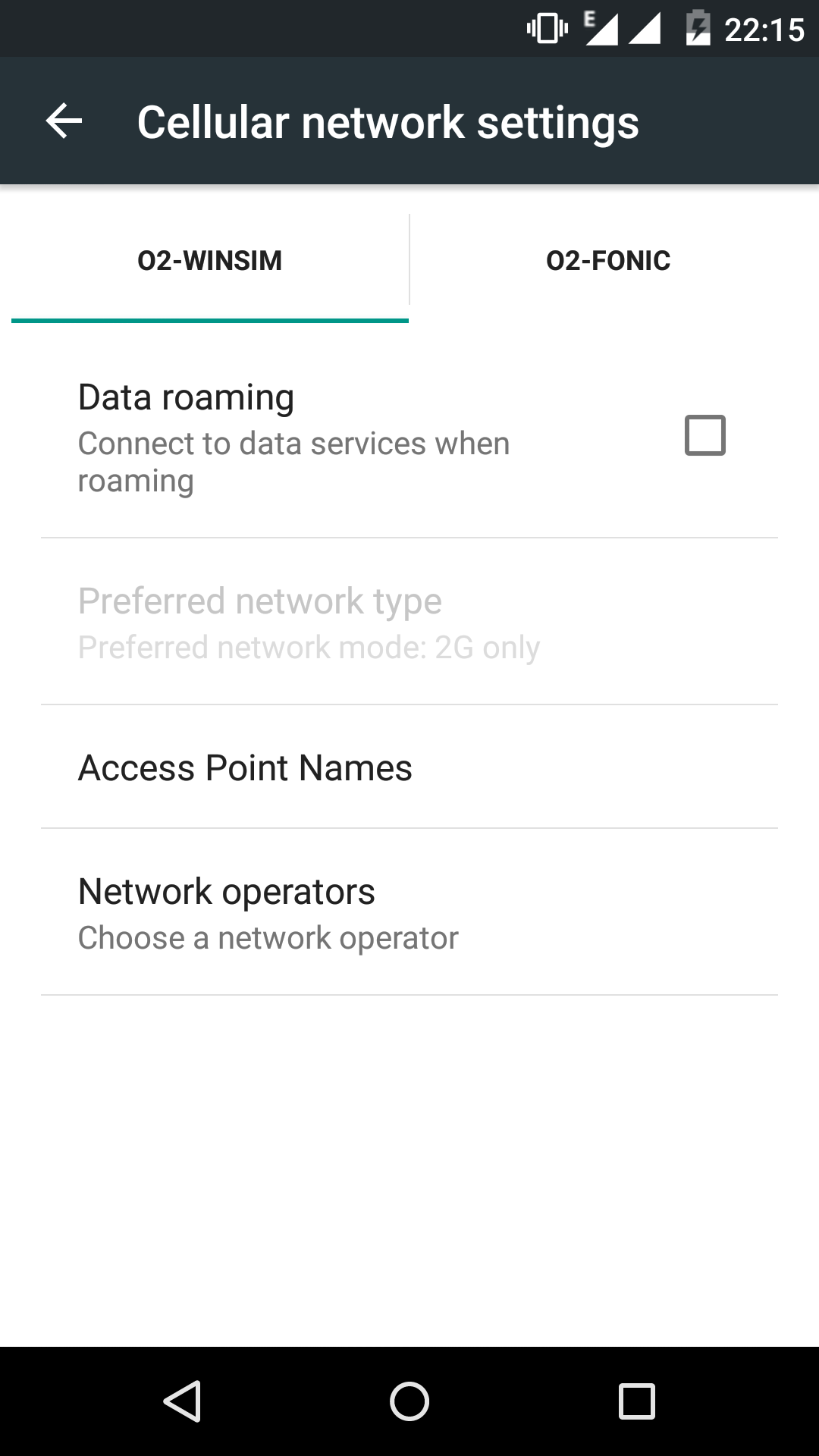This screenshot has width=819, height=1456.
Task: Open Recent apps square button
Action: 636,1401
